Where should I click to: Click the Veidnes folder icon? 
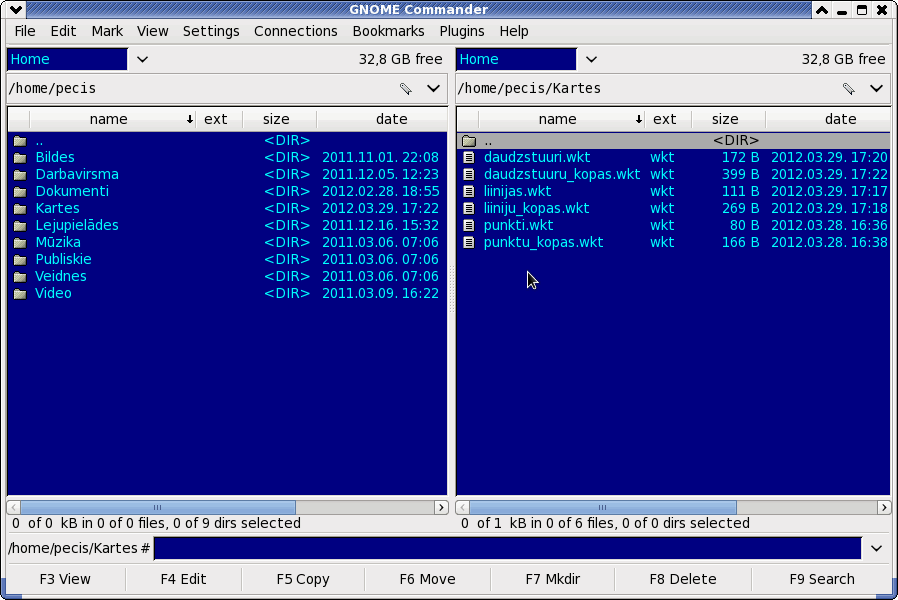20,277
